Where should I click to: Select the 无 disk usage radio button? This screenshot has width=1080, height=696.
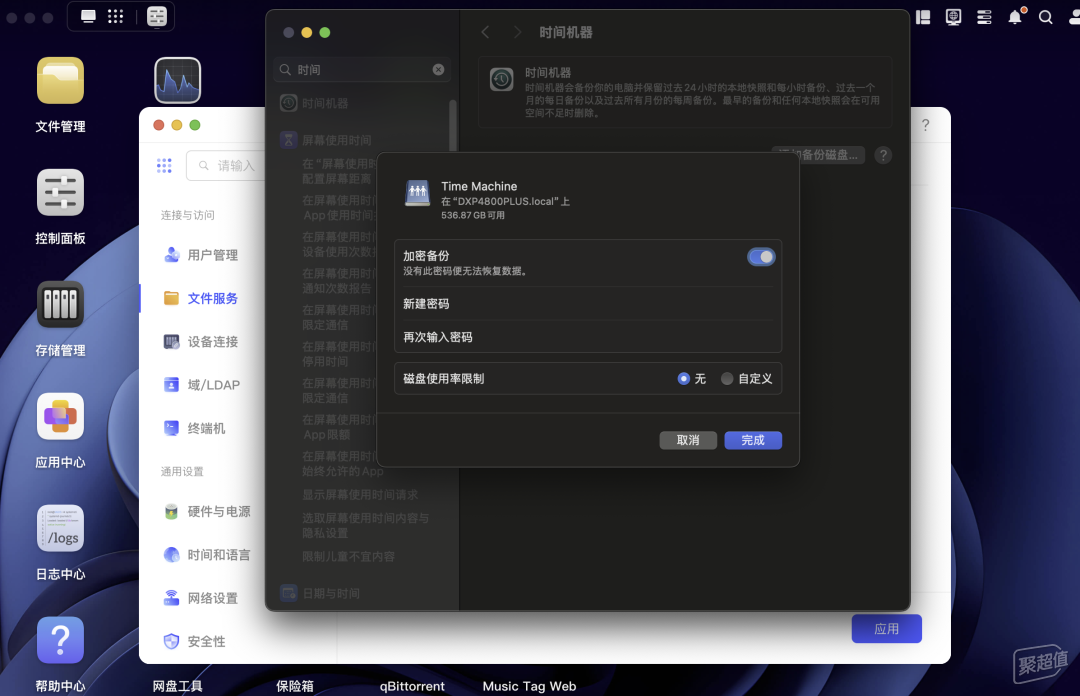coord(683,378)
